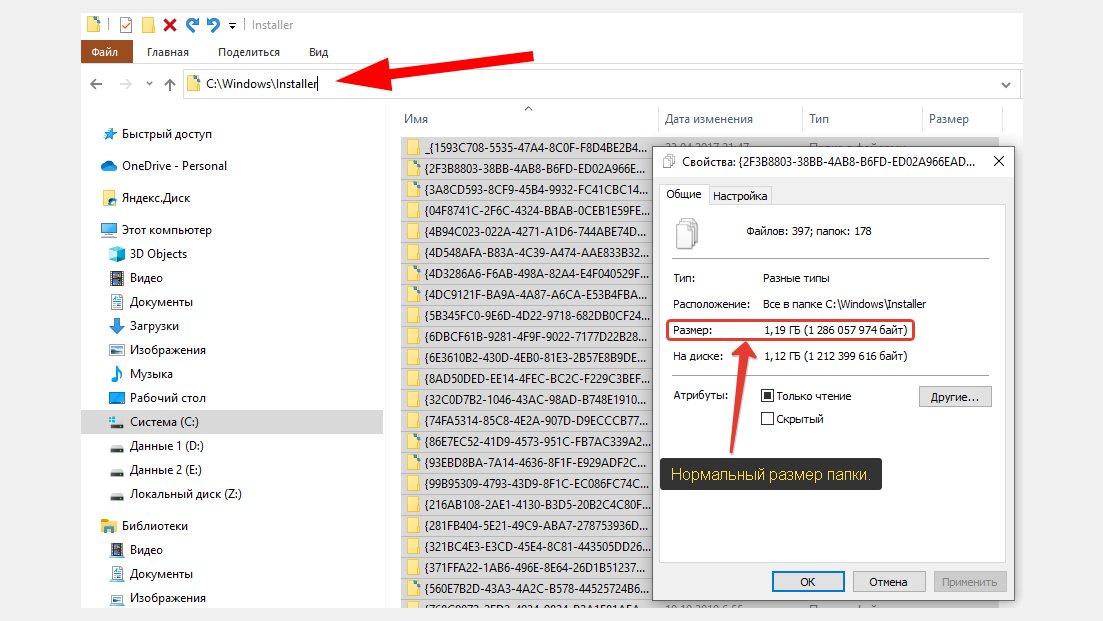Click the red Delete icon in the title bar
Screen dimensions: 1103x621
[170, 24]
